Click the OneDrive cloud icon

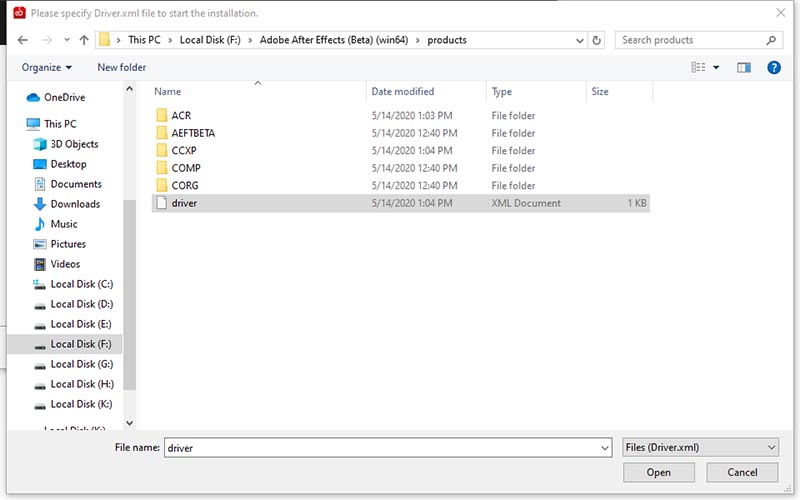[33, 97]
